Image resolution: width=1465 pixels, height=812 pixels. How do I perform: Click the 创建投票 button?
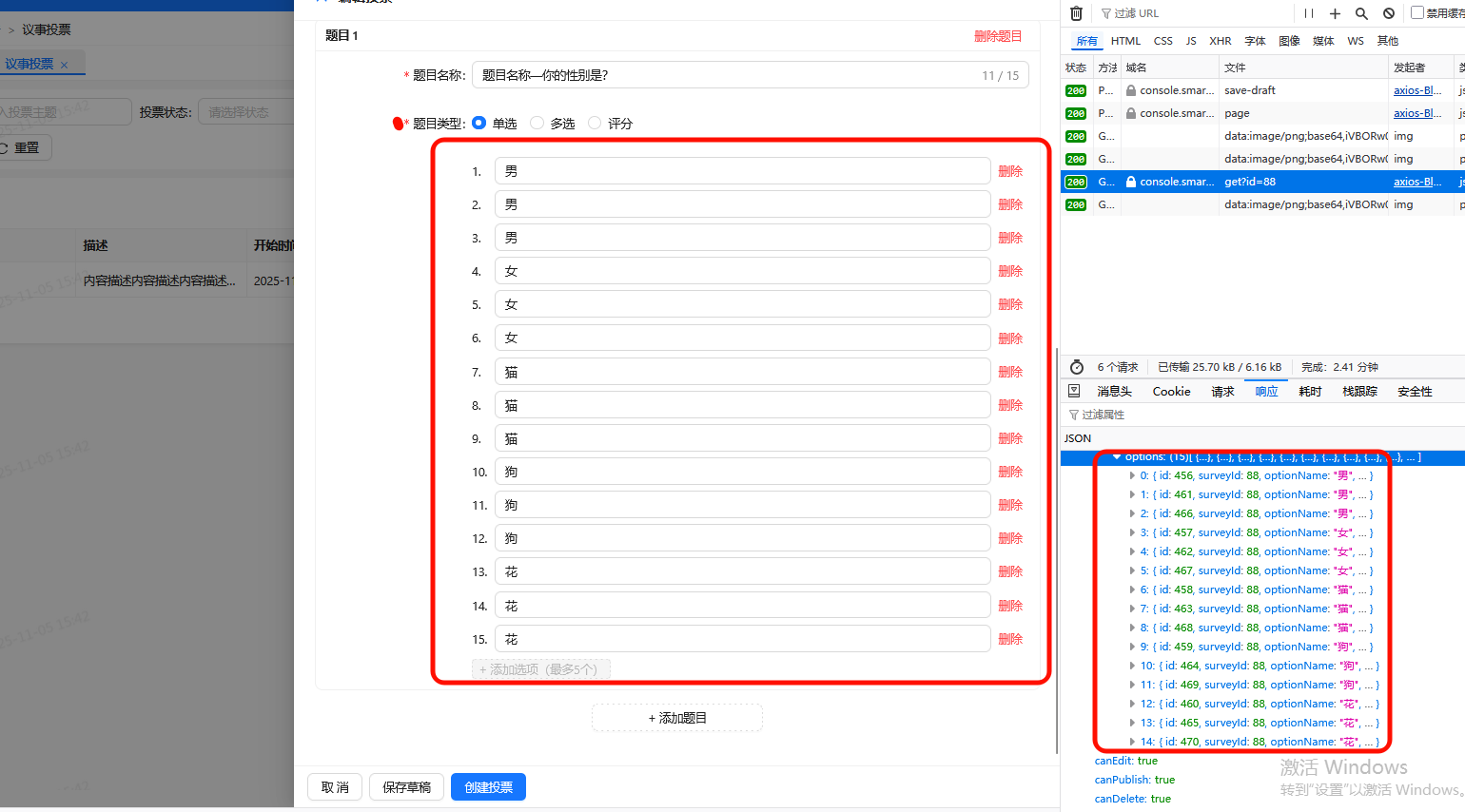click(488, 787)
